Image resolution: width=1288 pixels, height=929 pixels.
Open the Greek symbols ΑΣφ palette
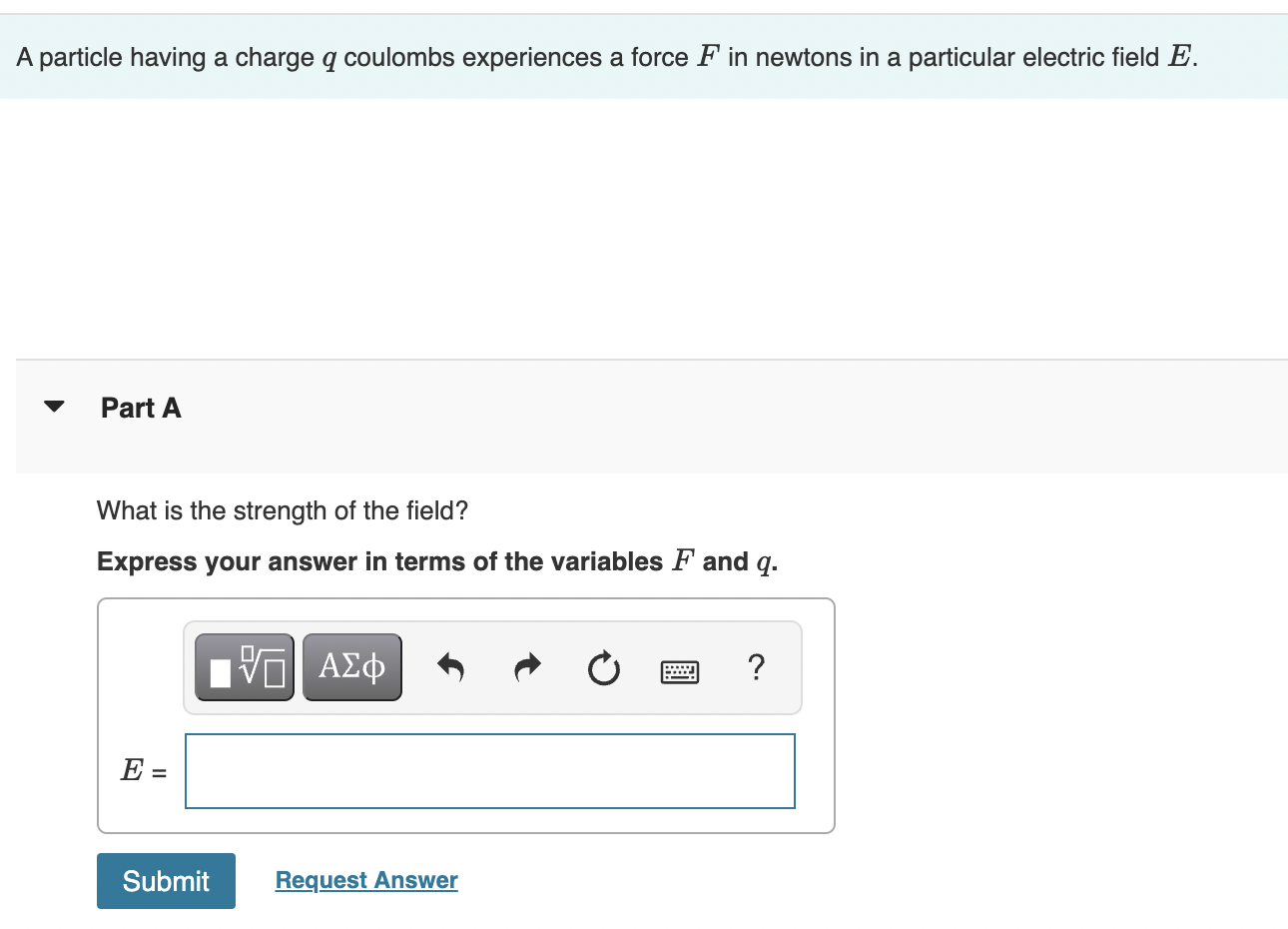(x=350, y=665)
